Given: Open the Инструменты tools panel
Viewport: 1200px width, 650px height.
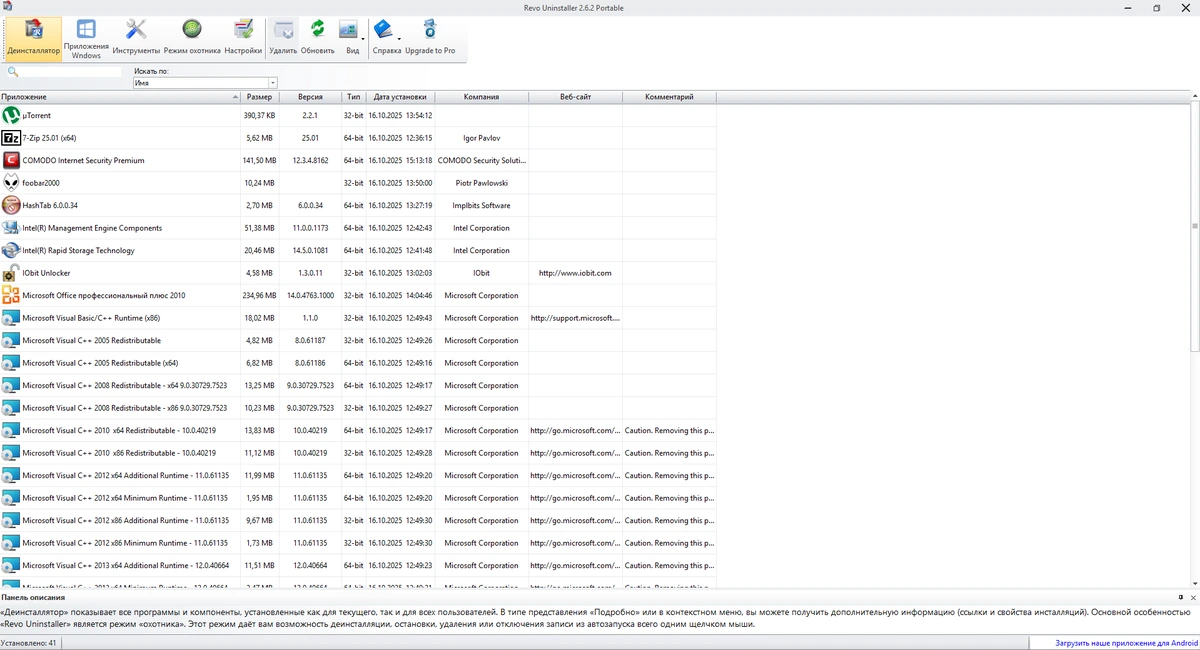Looking at the screenshot, I should click(x=136, y=38).
